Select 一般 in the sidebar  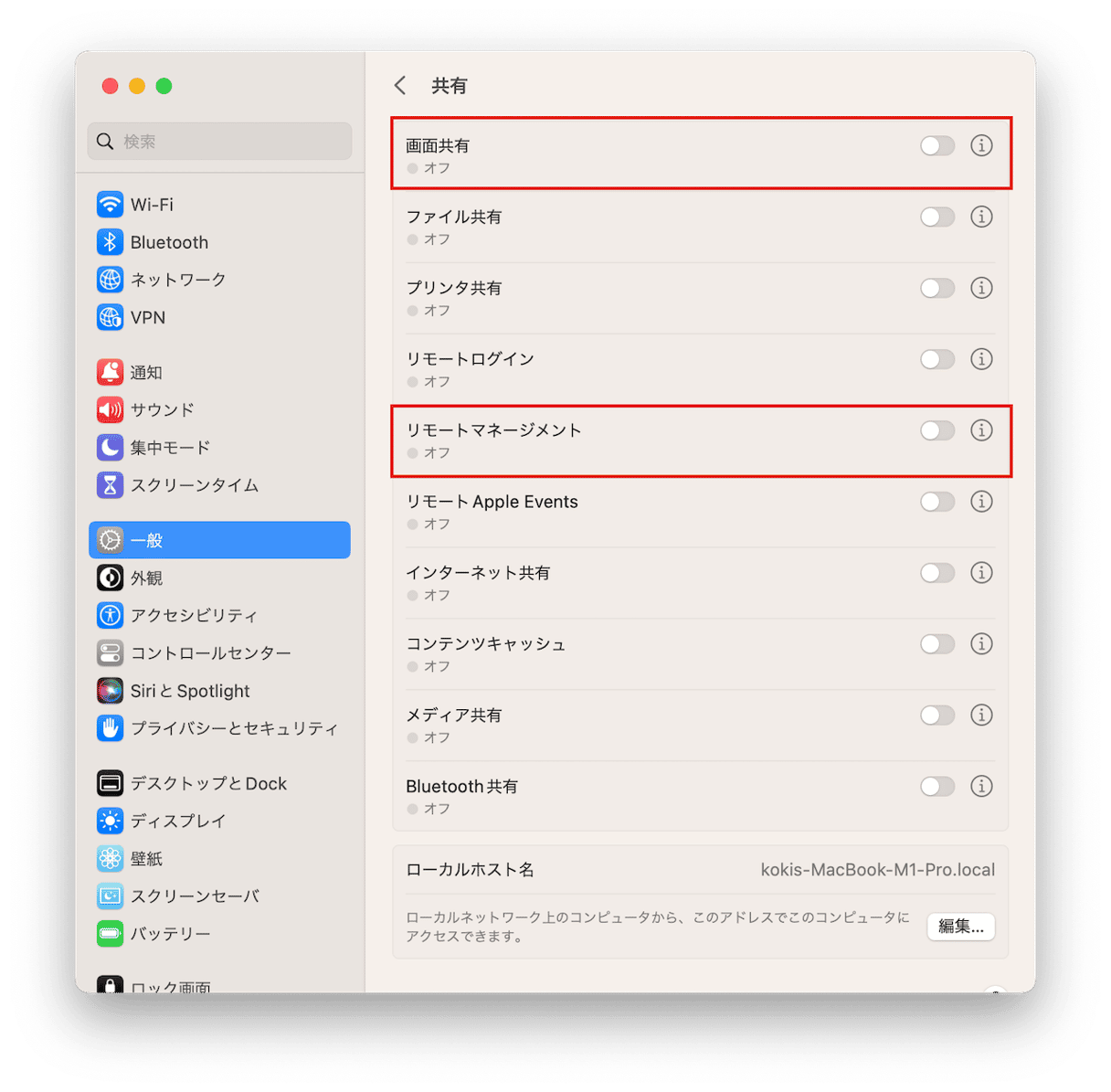(x=219, y=540)
